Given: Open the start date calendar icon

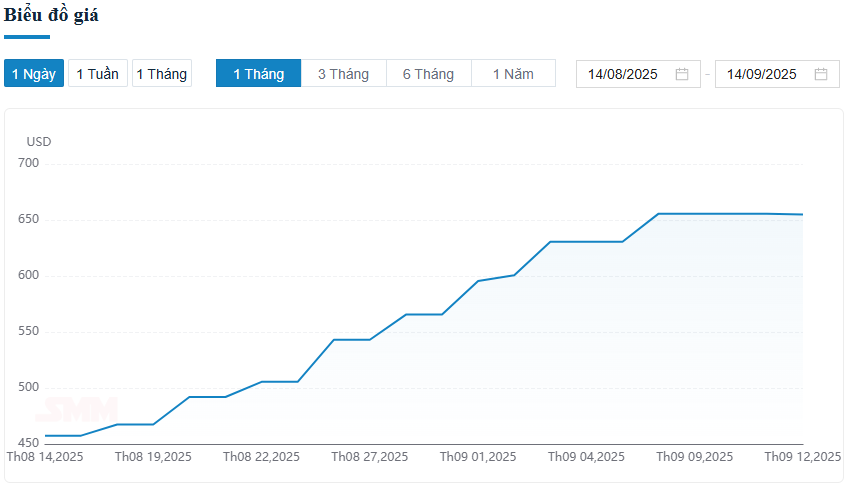Looking at the screenshot, I should point(682,74).
